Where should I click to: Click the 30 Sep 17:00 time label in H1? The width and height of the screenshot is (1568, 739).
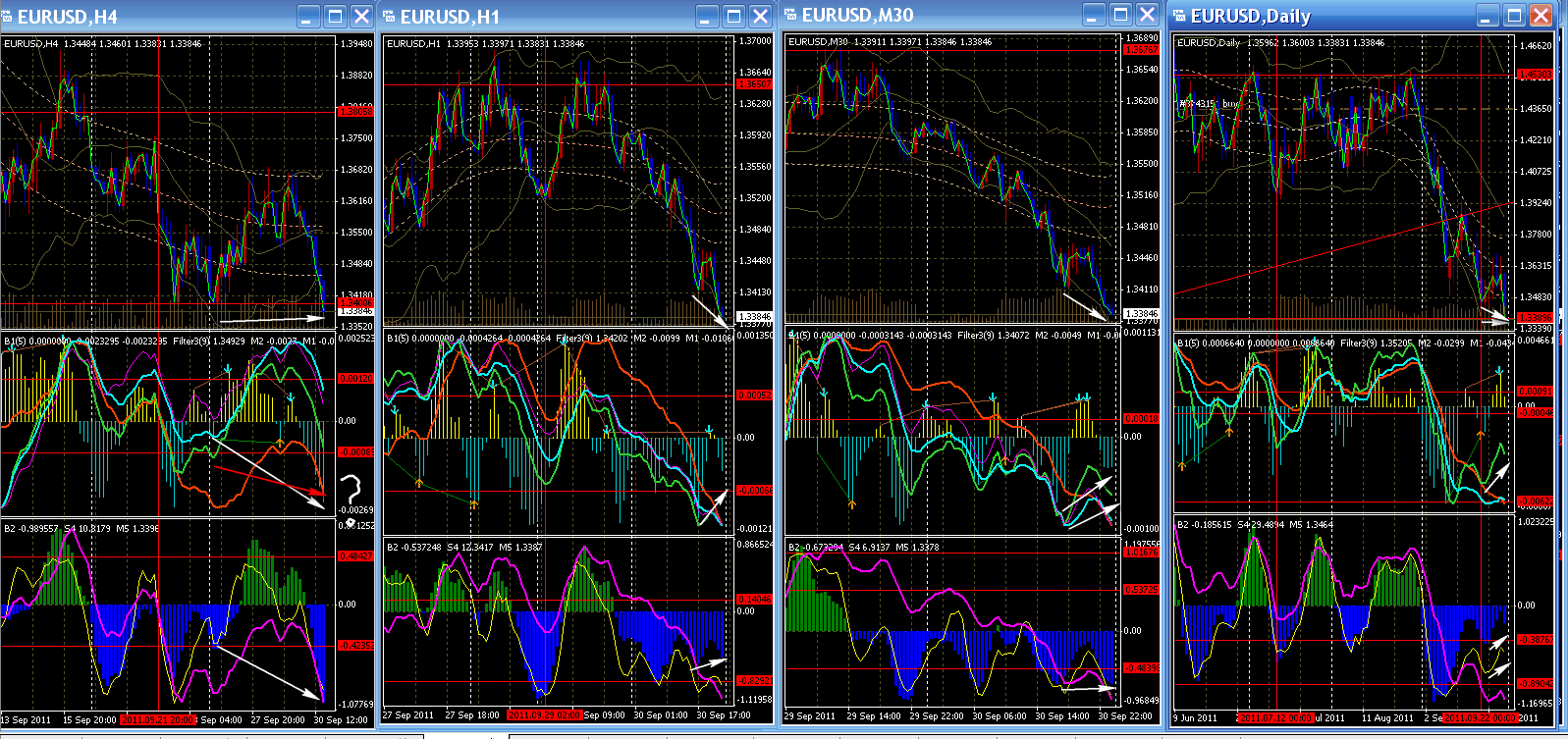coord(724,715)
